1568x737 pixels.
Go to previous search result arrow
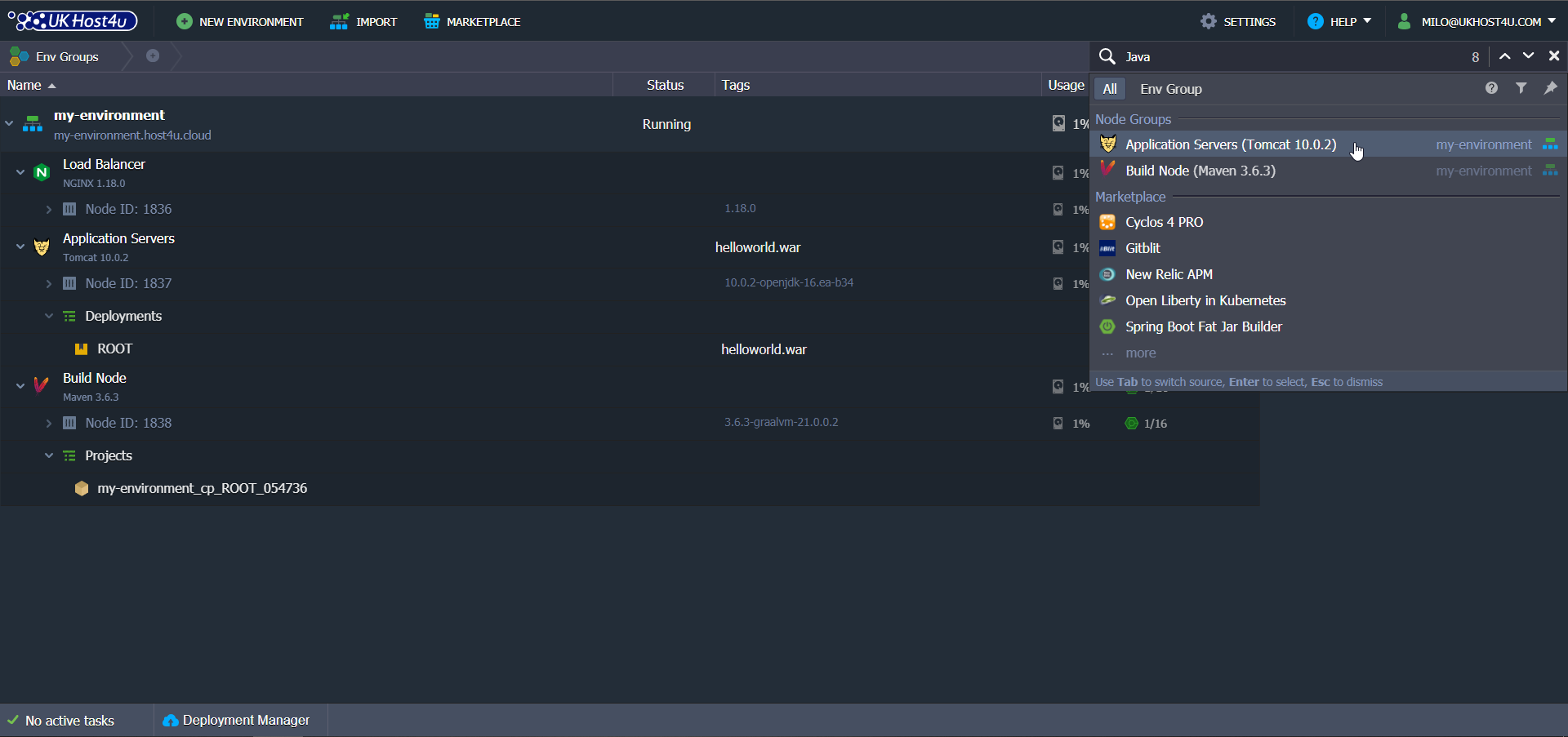tap(1504, 56)
